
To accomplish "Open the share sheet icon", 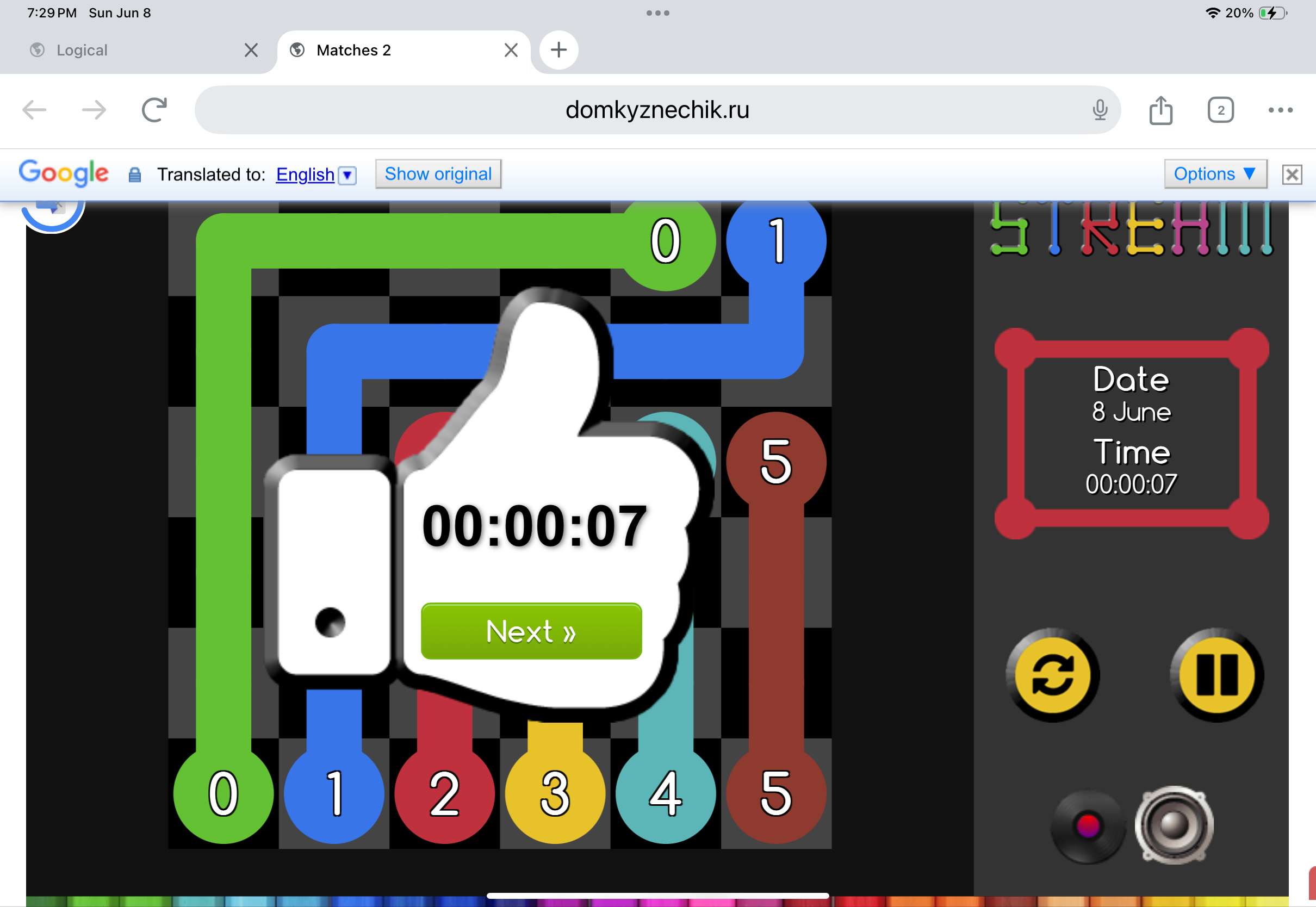I will 1161,110.
